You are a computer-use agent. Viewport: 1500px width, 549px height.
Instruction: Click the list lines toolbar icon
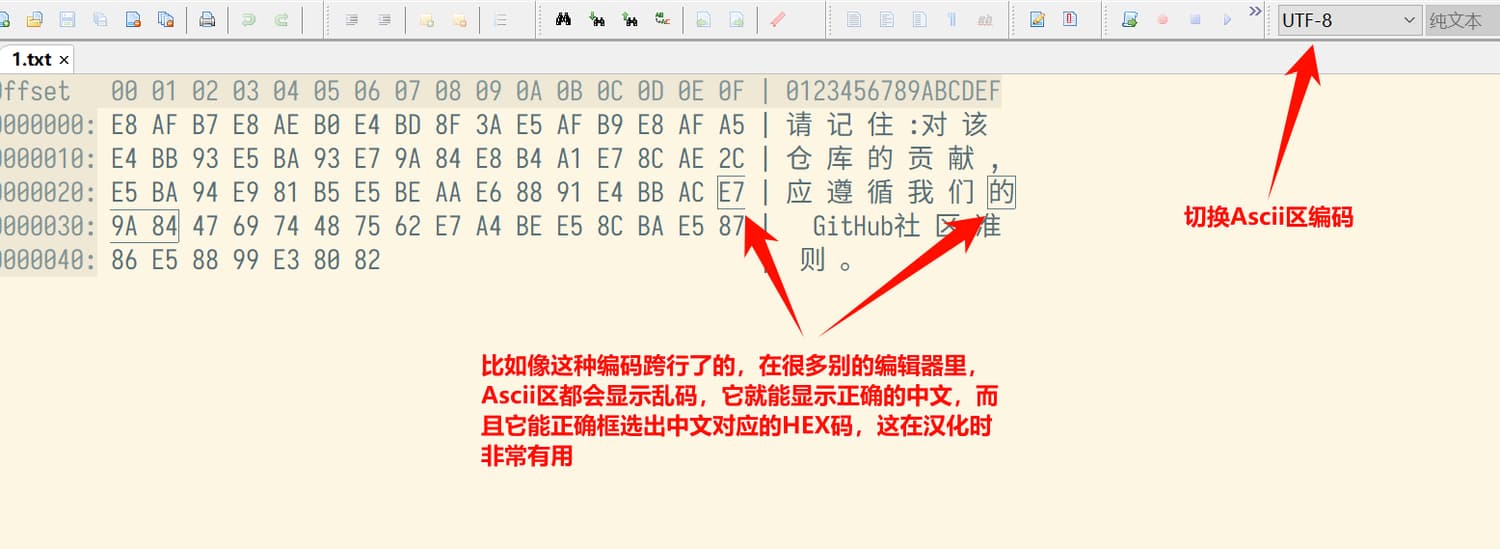[501, 19]
